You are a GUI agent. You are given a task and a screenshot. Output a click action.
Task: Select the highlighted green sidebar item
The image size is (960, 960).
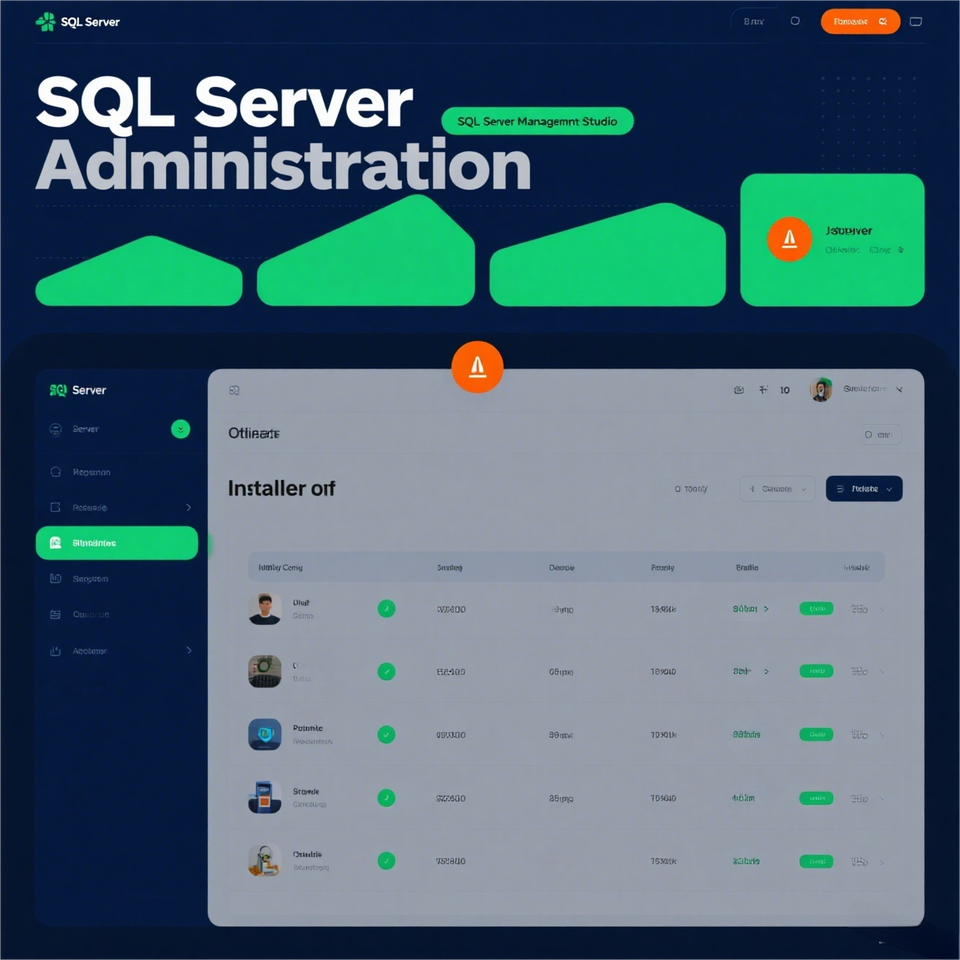pyautogui.click(x=117, y=543)
